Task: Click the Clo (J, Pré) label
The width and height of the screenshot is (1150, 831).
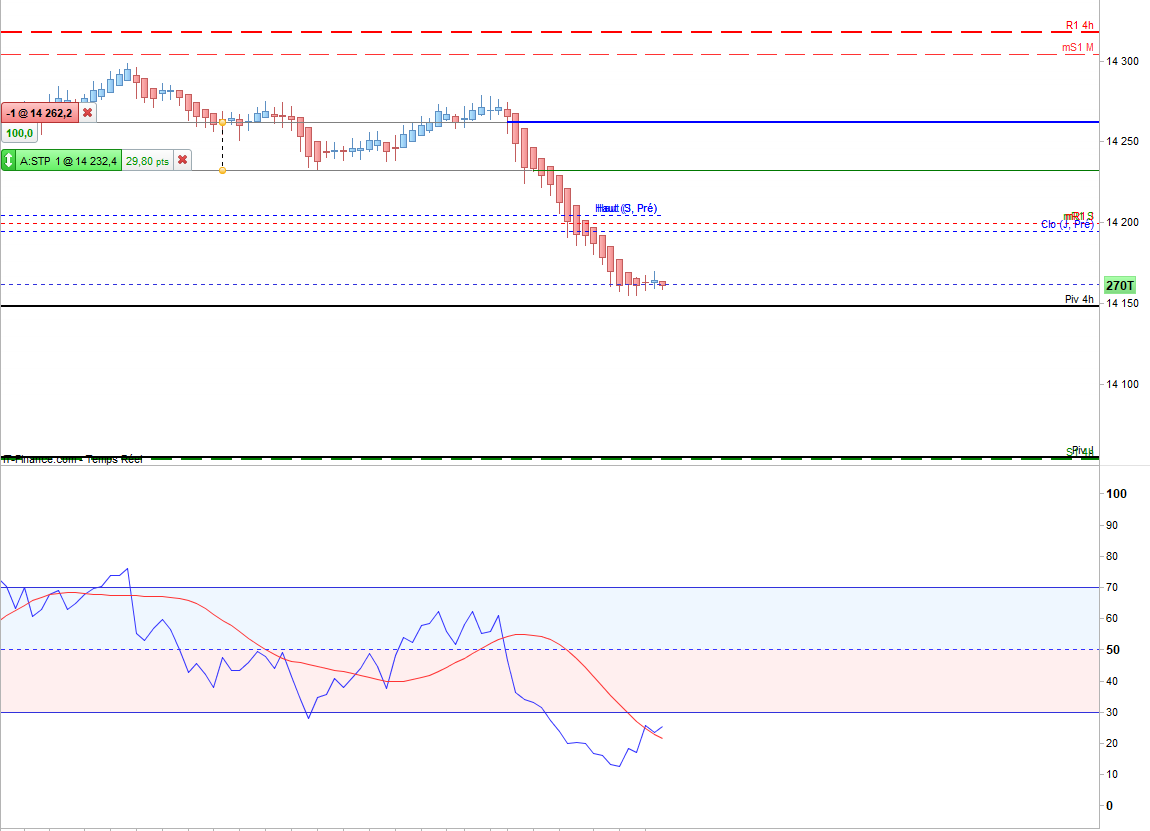Action: [1067, 224]
